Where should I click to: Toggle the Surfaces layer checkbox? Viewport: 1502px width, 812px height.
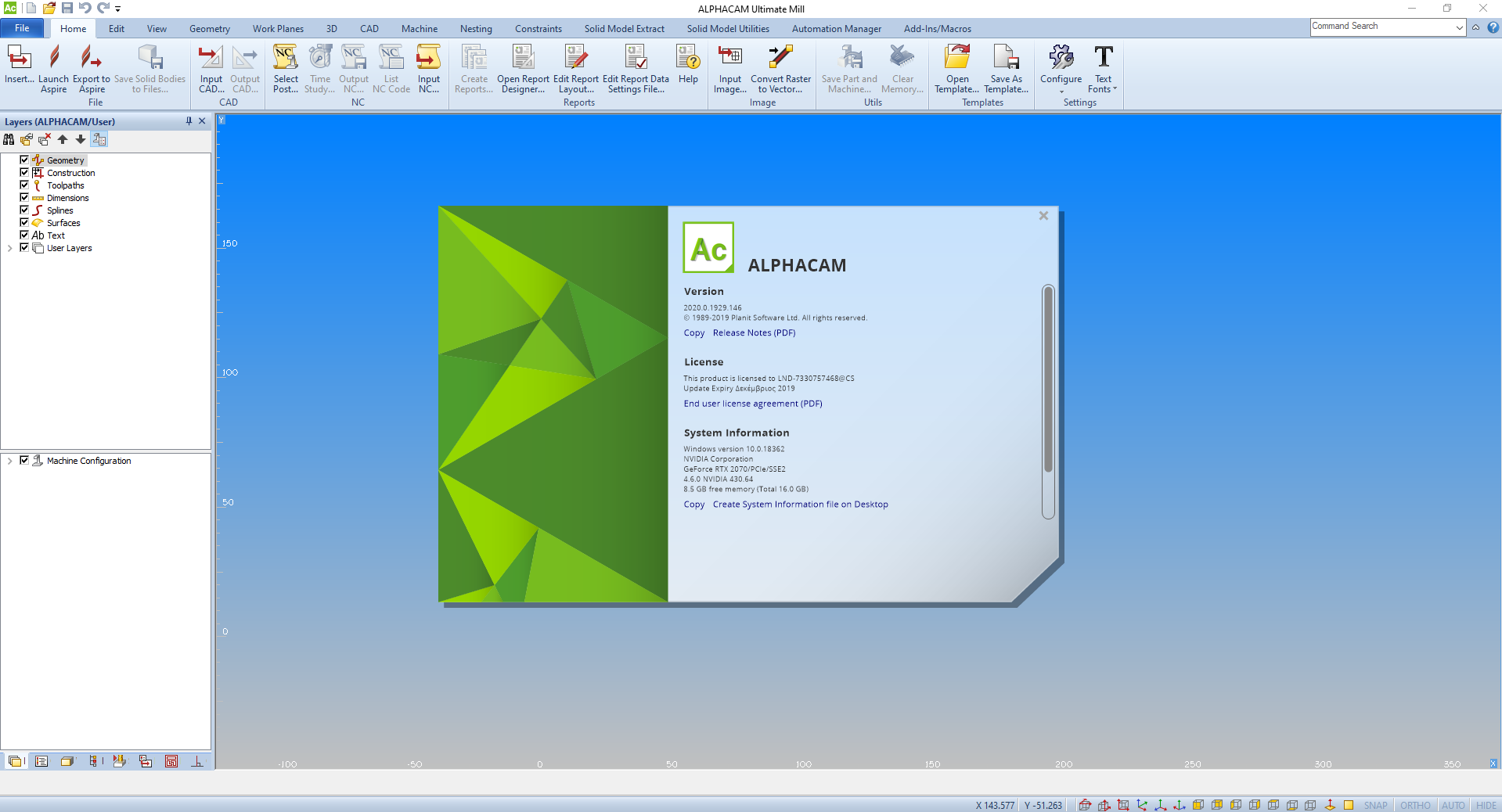[24, 222]
